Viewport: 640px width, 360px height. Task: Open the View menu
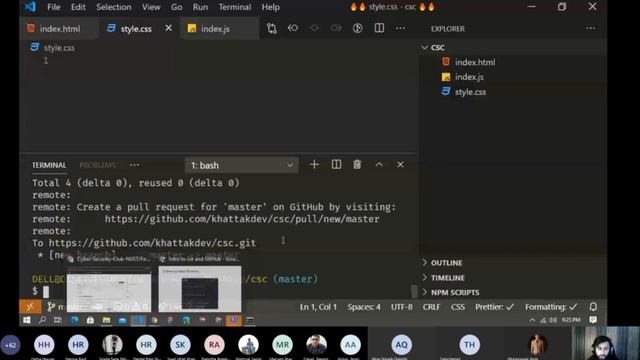pyautogui.click(x=151, y=7)
